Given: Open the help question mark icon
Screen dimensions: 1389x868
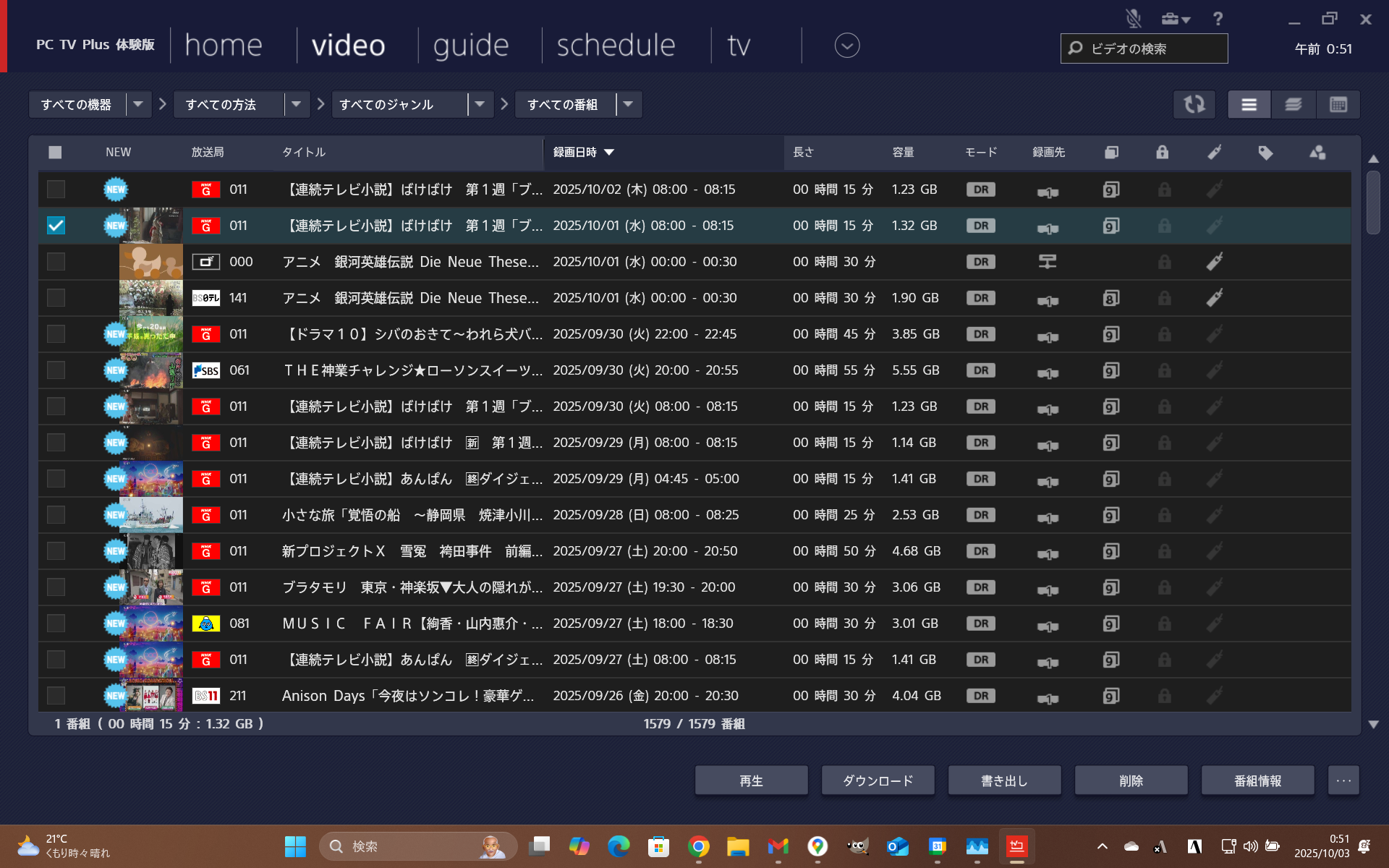Looking at the screenshot, I should 1218,19.
